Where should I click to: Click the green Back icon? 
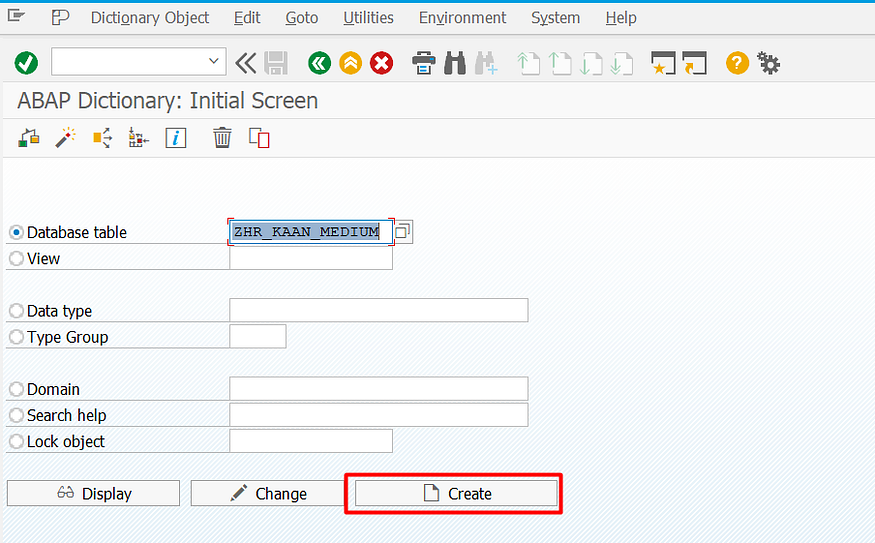tap(319, 63)
